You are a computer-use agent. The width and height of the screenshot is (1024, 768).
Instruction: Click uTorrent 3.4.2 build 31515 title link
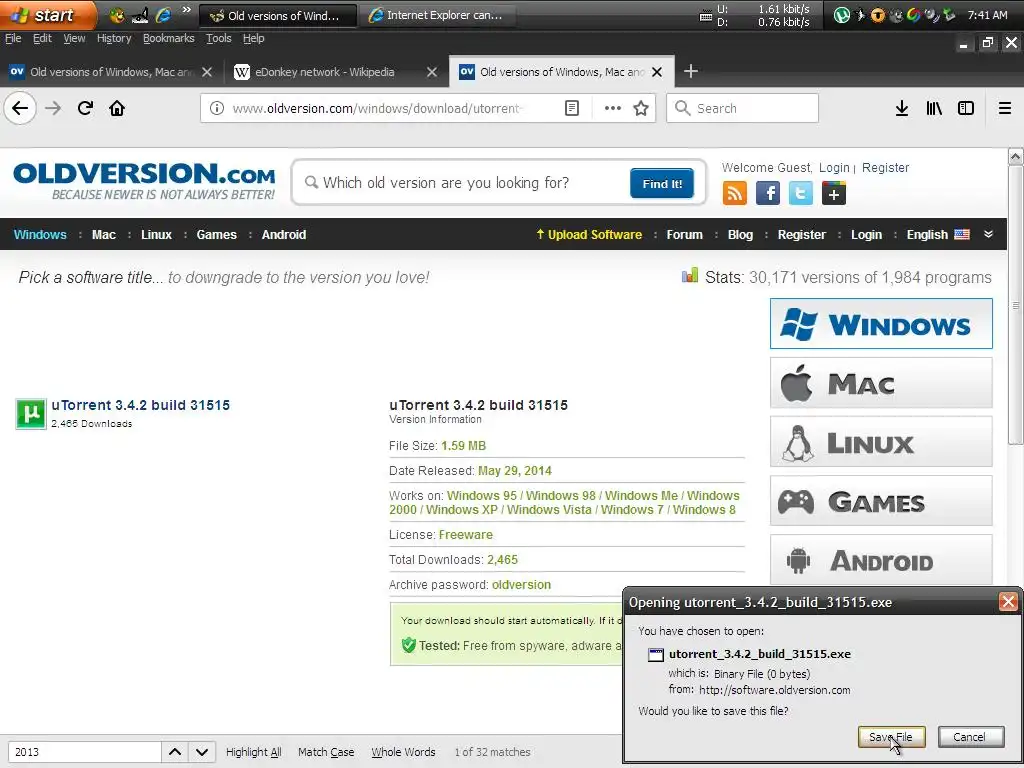140,405
